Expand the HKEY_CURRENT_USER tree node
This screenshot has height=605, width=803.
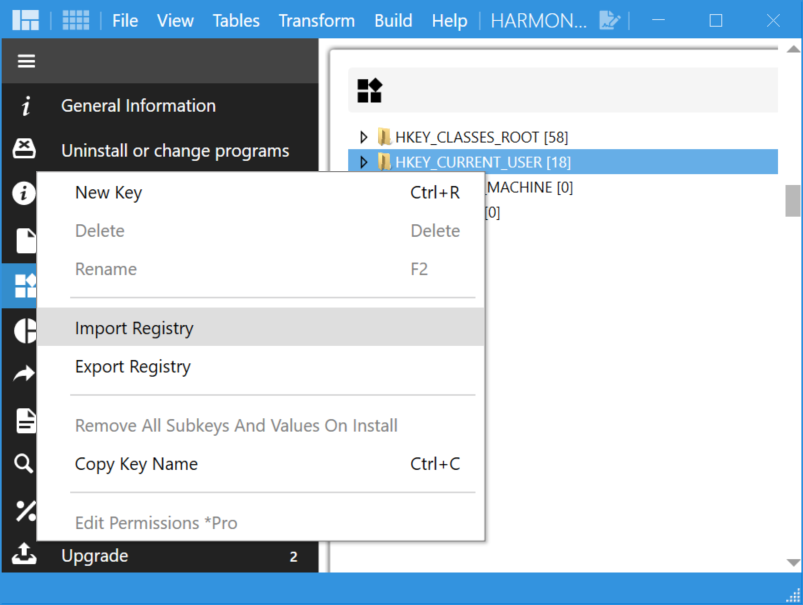click(364, 162)
